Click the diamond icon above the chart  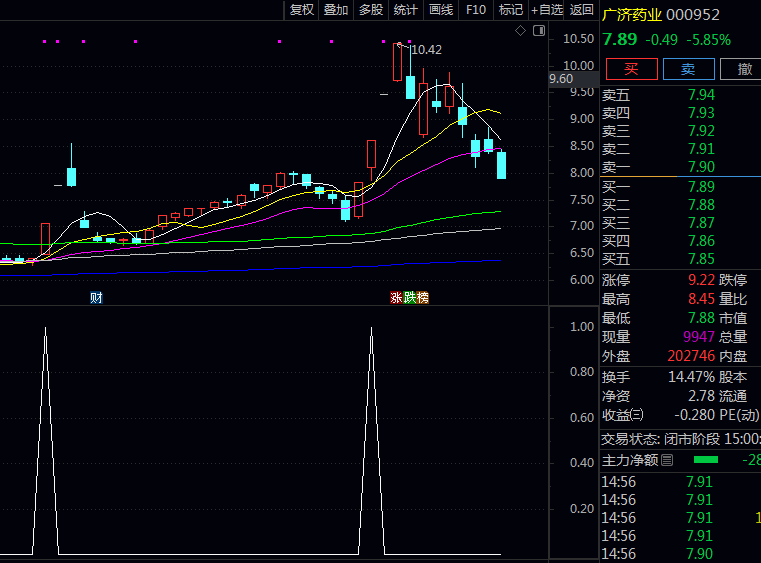click(520, 31)
